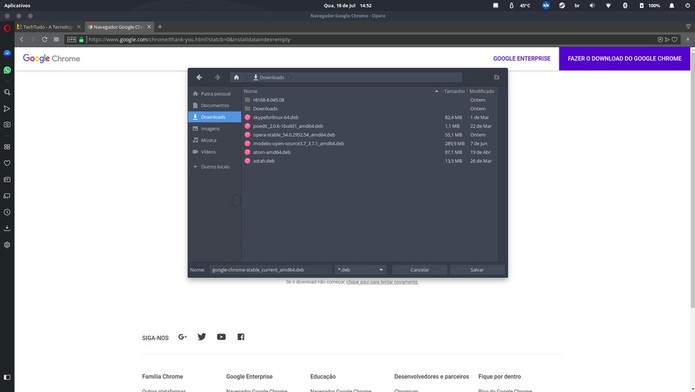This screenshot has width=695, height=392.
Task: Create new folder icon in file dialog
Action: (496, 77)
